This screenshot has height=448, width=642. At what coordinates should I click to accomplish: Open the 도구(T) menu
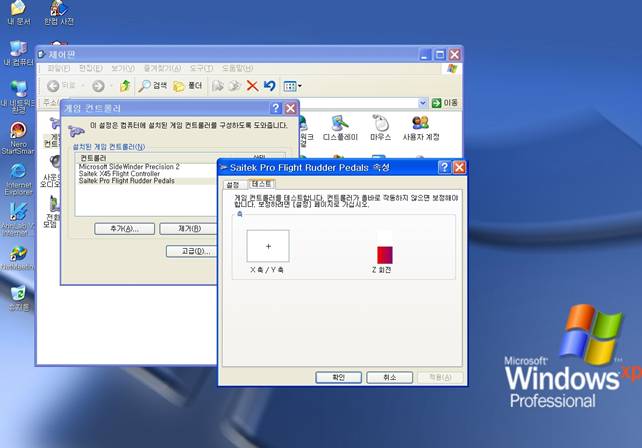[x=201, y=68]
